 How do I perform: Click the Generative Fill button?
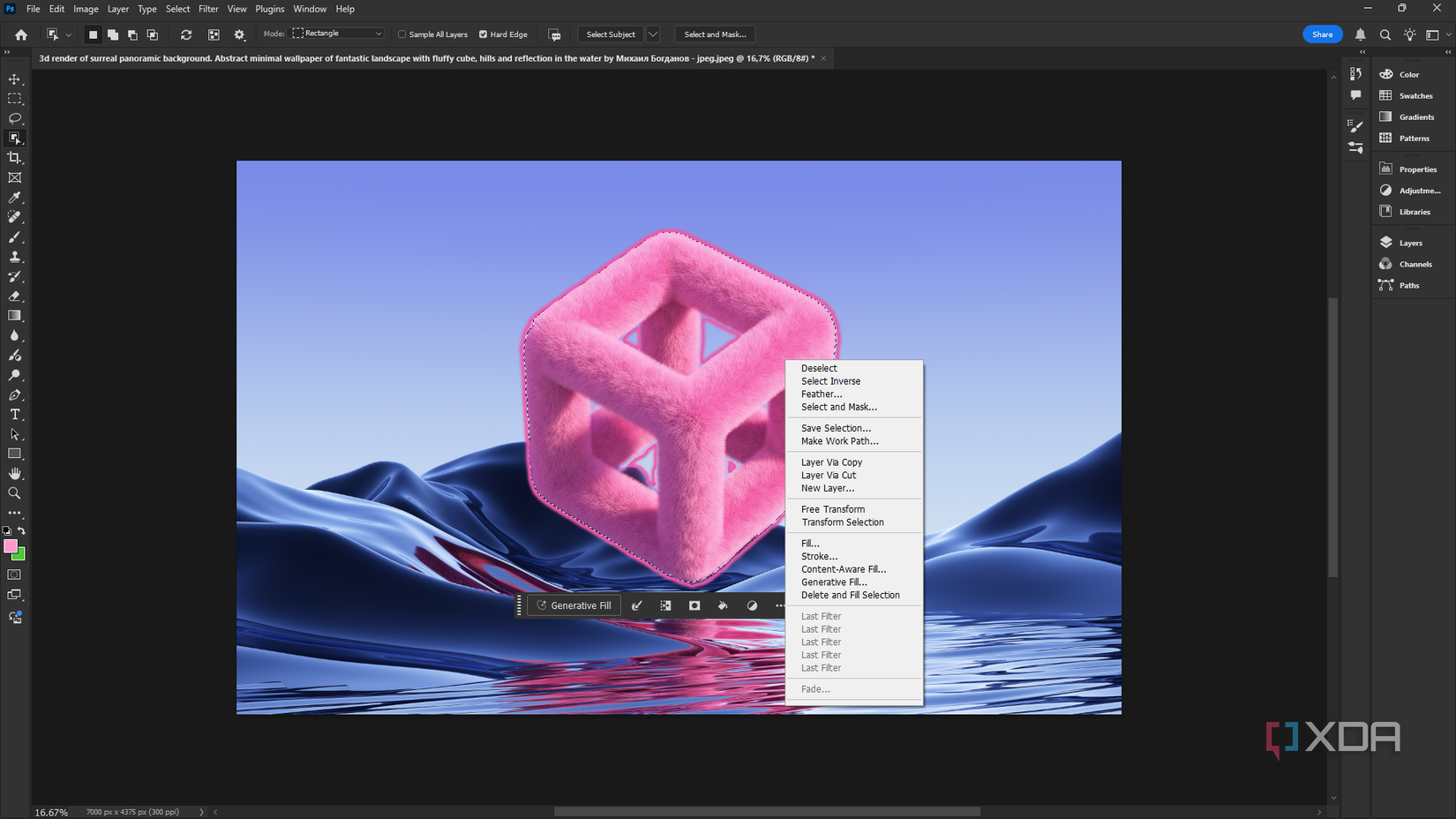click(574, 605)
